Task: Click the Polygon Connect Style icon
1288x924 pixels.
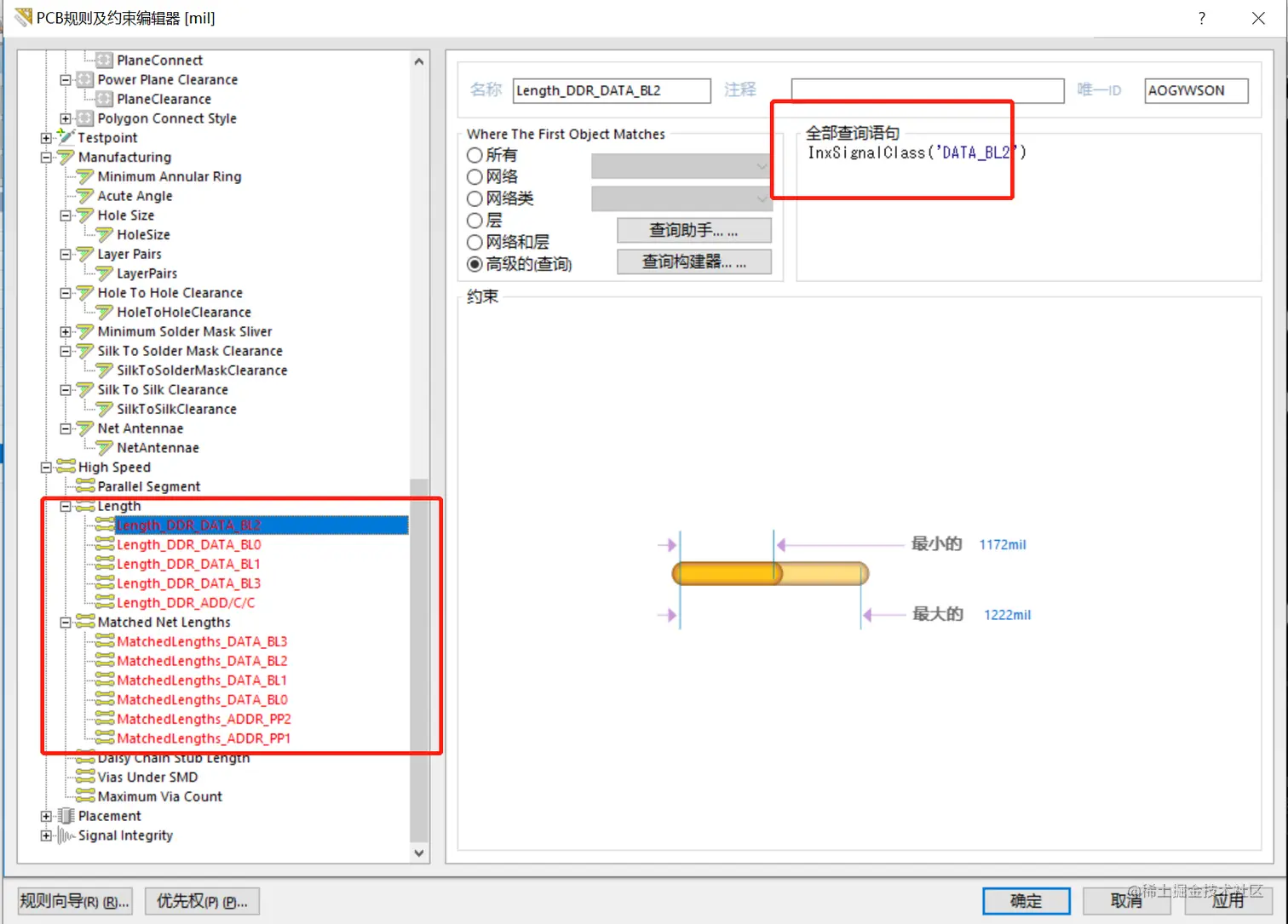Action: [x=85, y=118]
